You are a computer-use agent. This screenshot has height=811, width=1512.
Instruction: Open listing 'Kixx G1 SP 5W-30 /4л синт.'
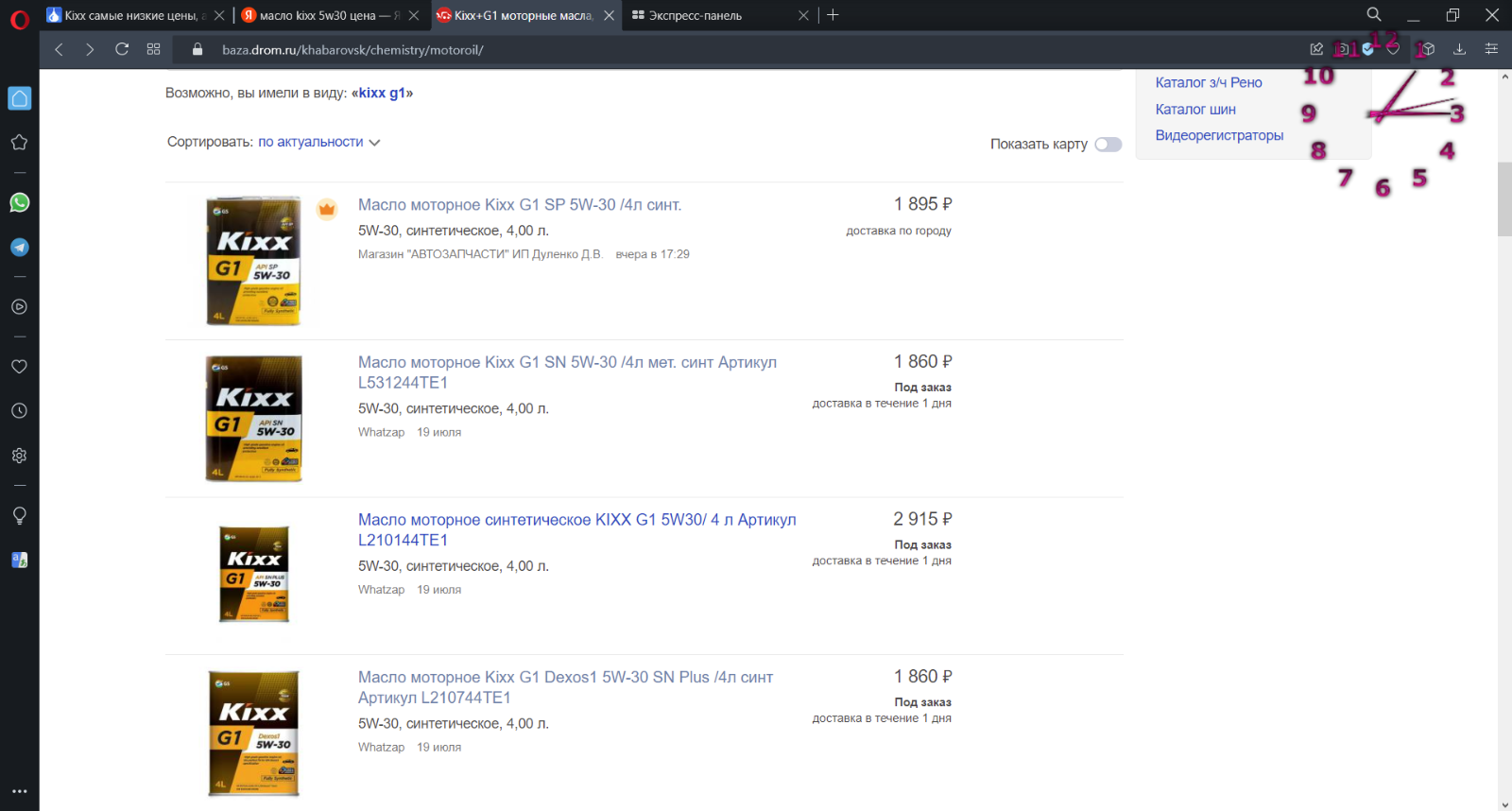pyautogui.click(x=520, y=204)
